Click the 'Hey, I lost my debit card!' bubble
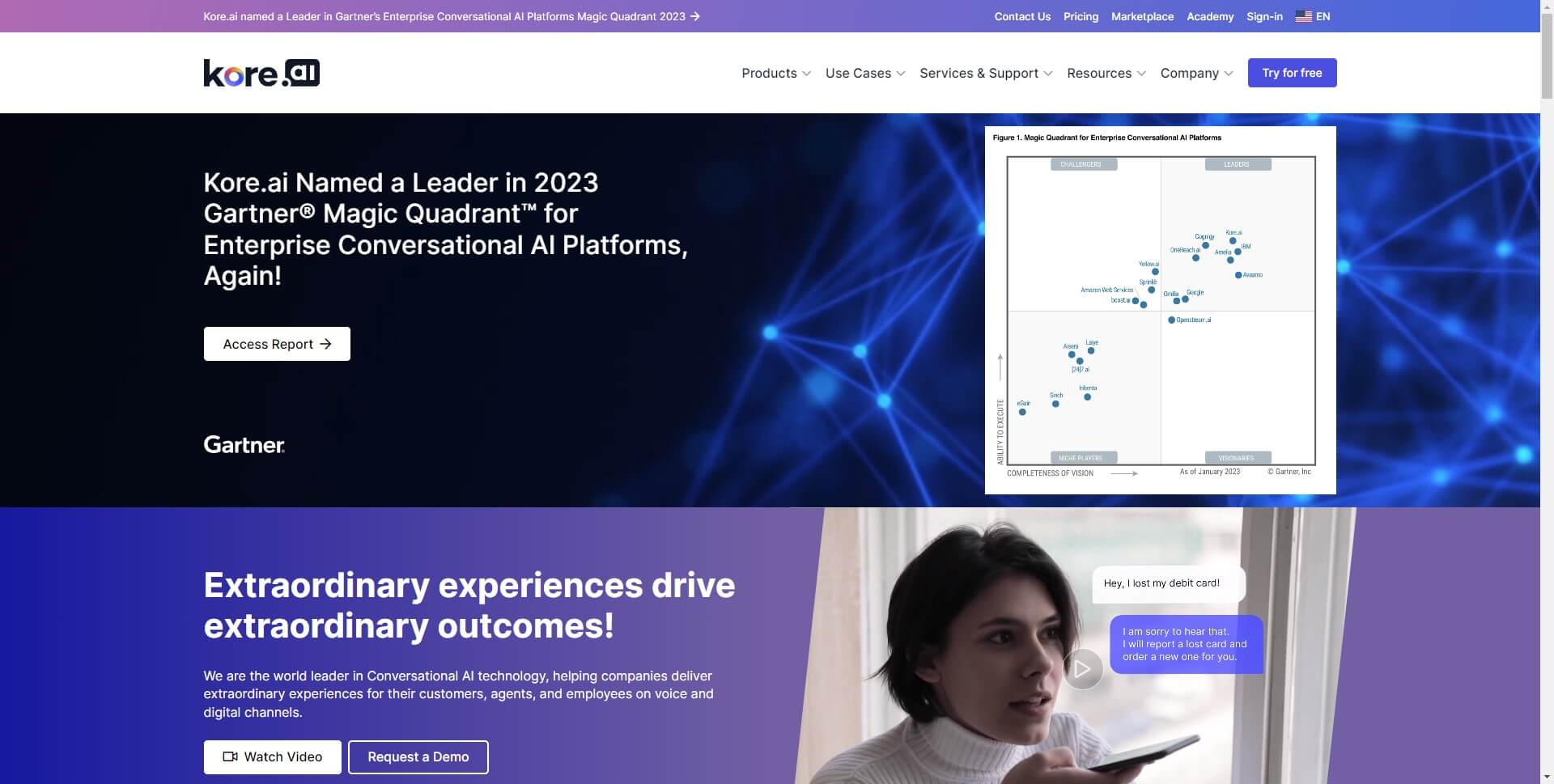The width and height of the screenshot is (1554, 784). (1169, 583)
